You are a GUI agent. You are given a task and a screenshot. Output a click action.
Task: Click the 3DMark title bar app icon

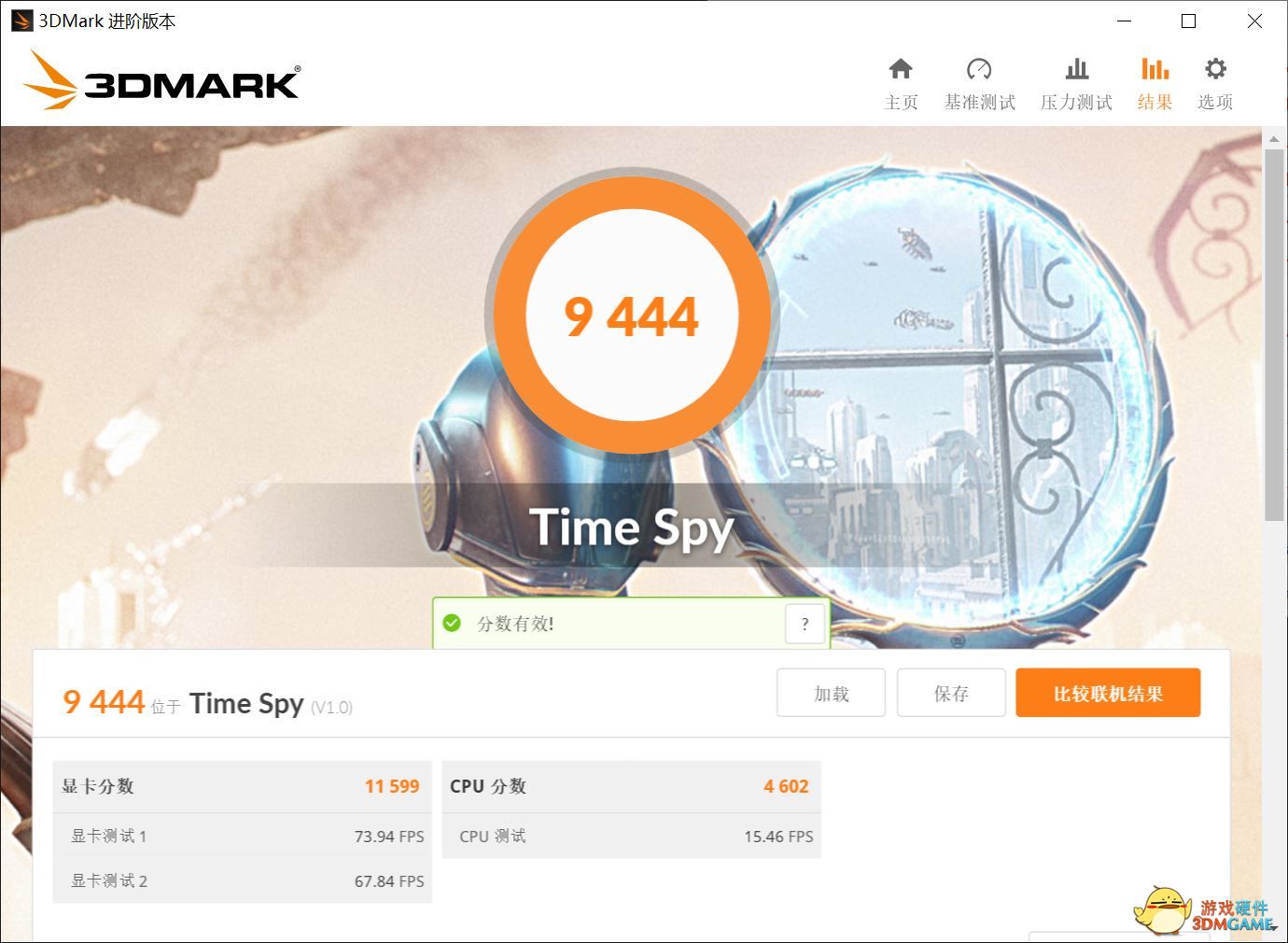pyautogui.click(x=21, y=21)
